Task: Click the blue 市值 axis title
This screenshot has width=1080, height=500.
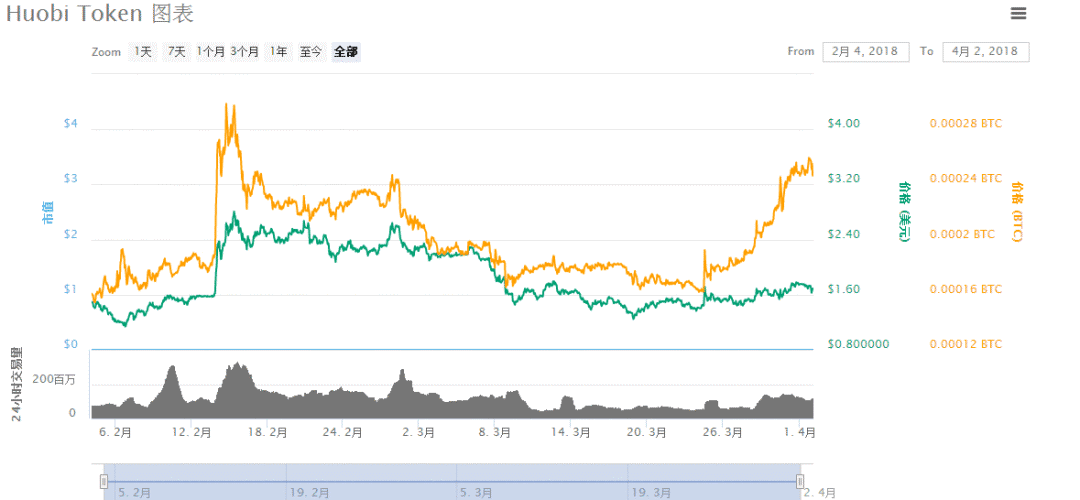Action: (48, 212)
